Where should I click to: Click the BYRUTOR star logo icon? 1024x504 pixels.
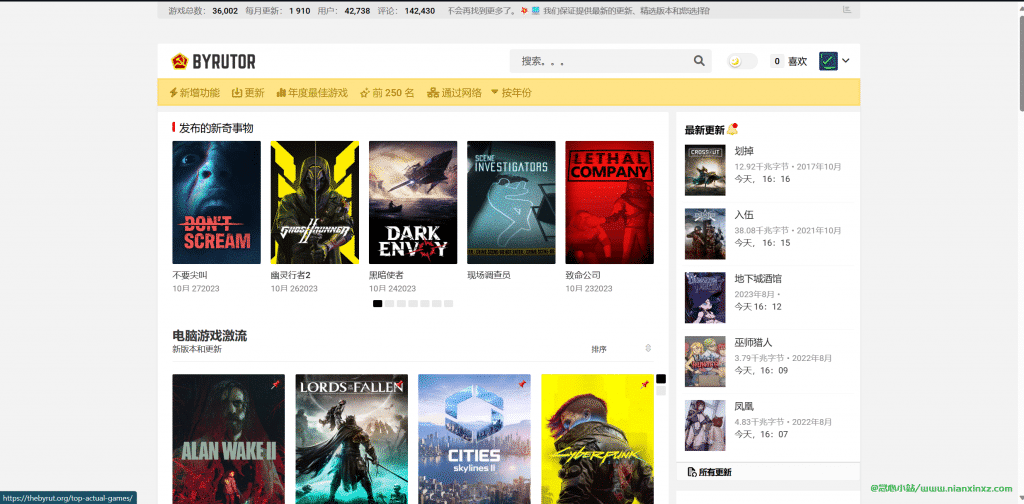pos(180,61)
